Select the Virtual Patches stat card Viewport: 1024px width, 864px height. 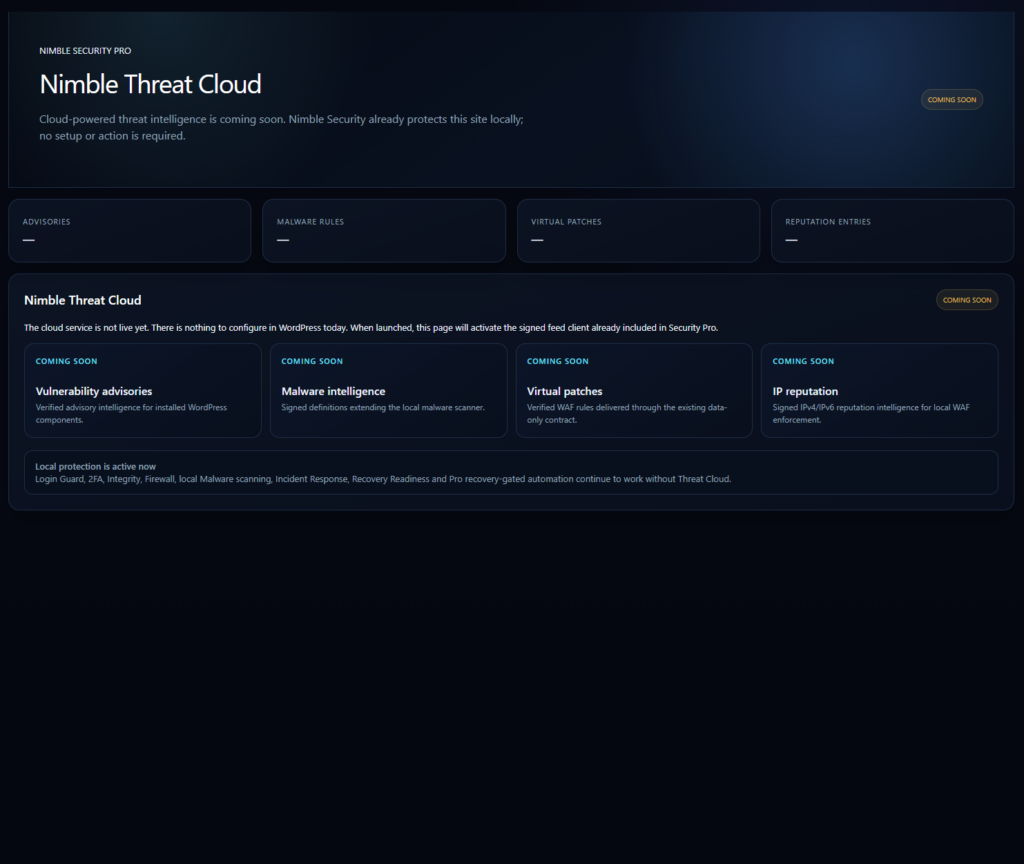(638, 231)
